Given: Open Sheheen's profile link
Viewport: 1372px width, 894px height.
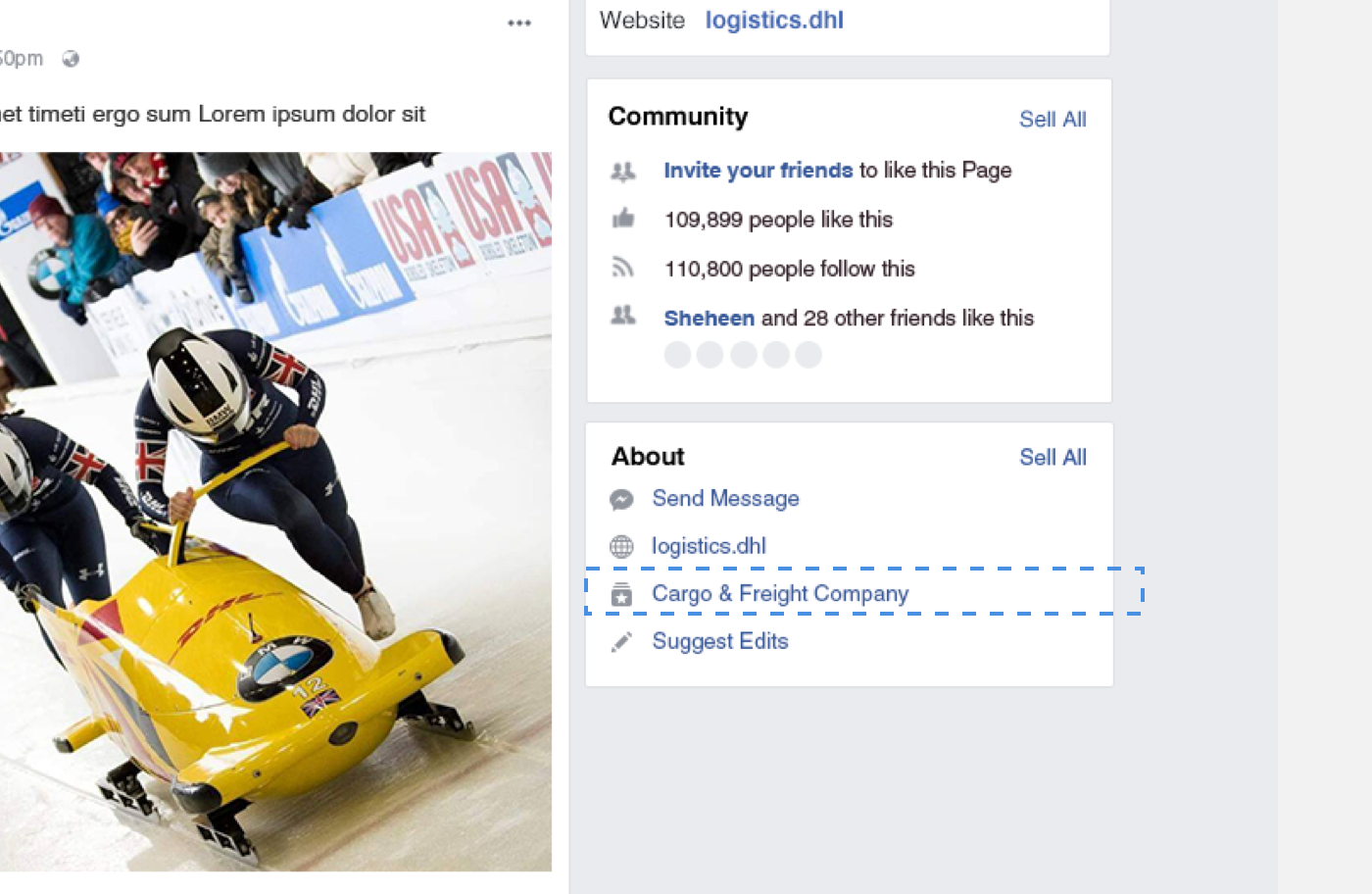Looking at the screenshot, I should [x=709, y=319].
